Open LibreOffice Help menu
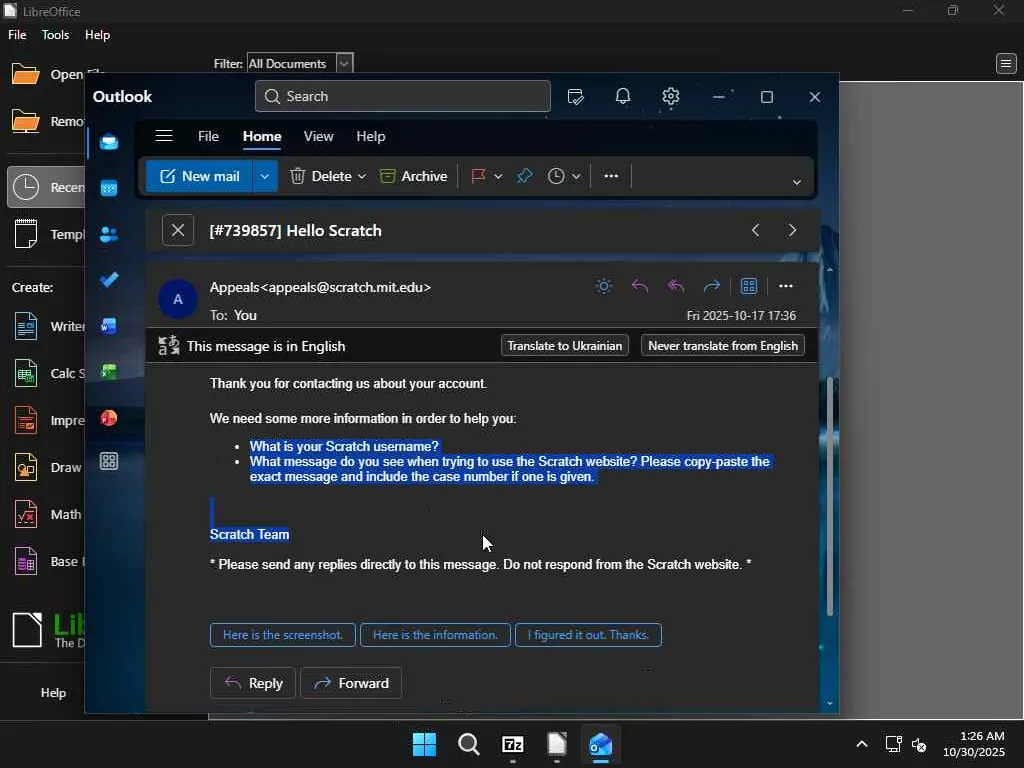1024x768 pixels. click(97, 35)
